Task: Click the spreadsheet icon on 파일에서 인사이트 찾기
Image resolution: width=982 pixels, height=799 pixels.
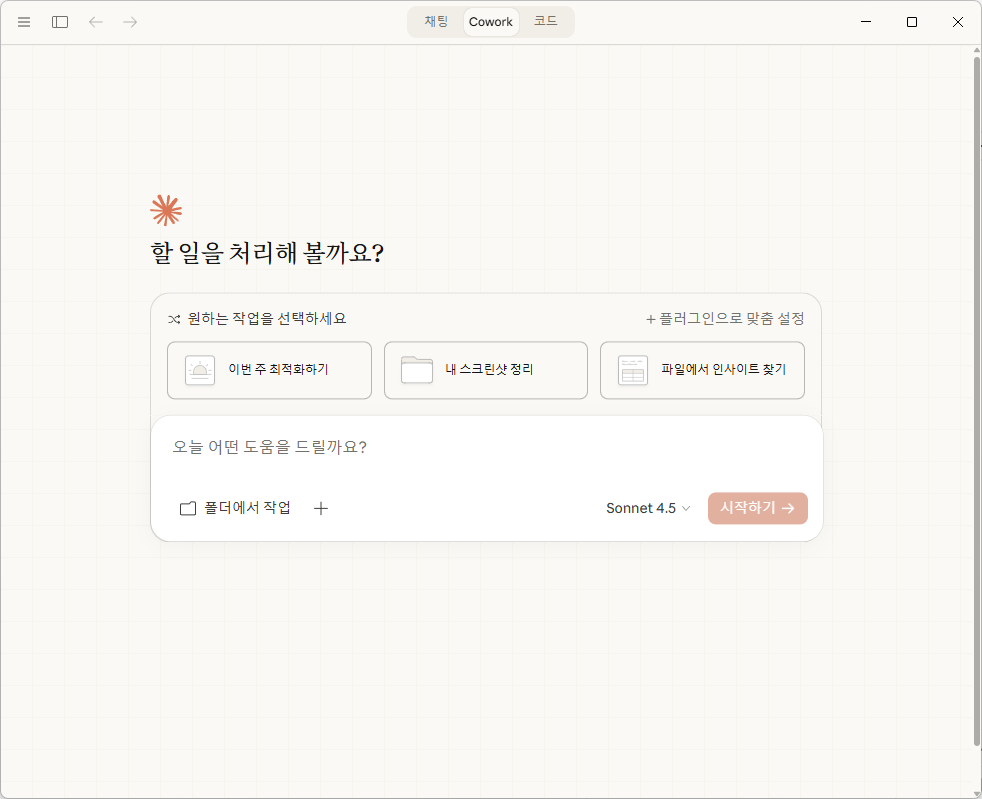Action: click(632, 370)
